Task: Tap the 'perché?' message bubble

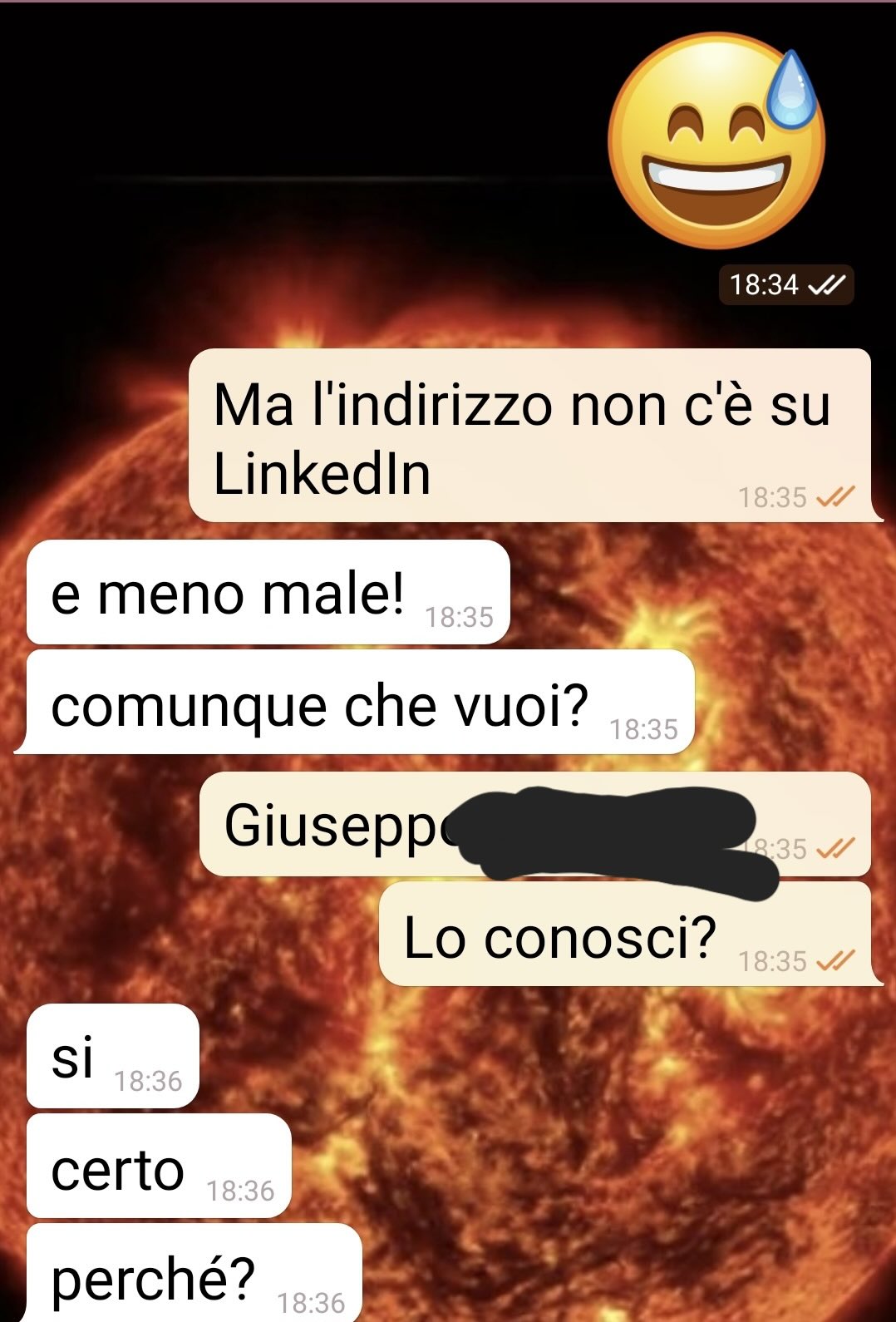Action: click(194, 1274)
